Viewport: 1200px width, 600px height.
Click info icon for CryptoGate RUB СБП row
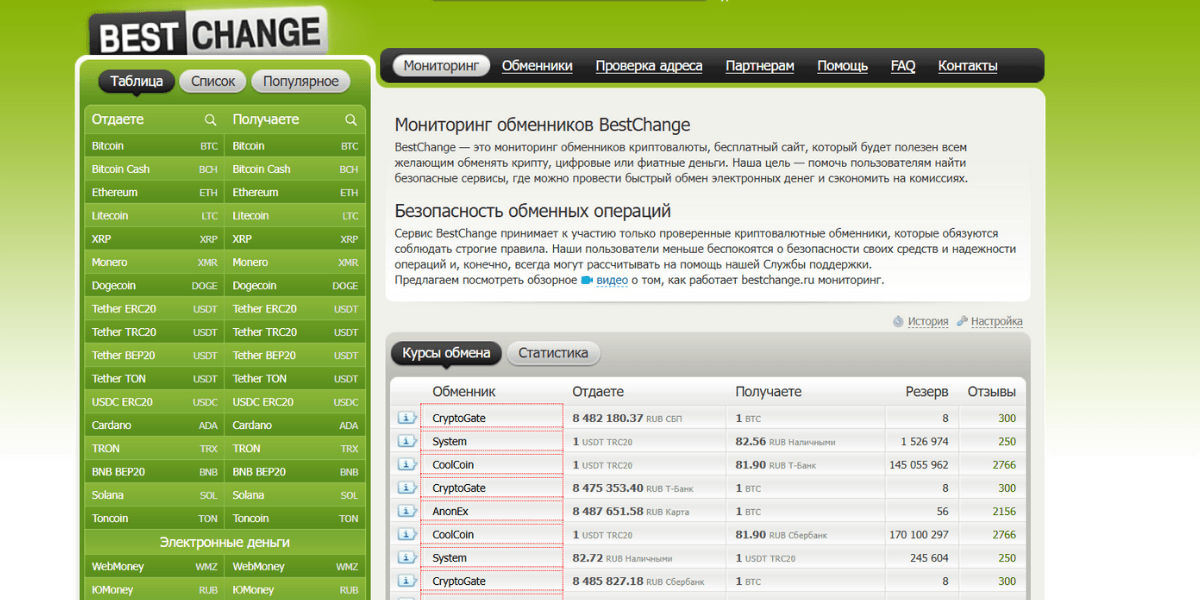pos(407,418)
